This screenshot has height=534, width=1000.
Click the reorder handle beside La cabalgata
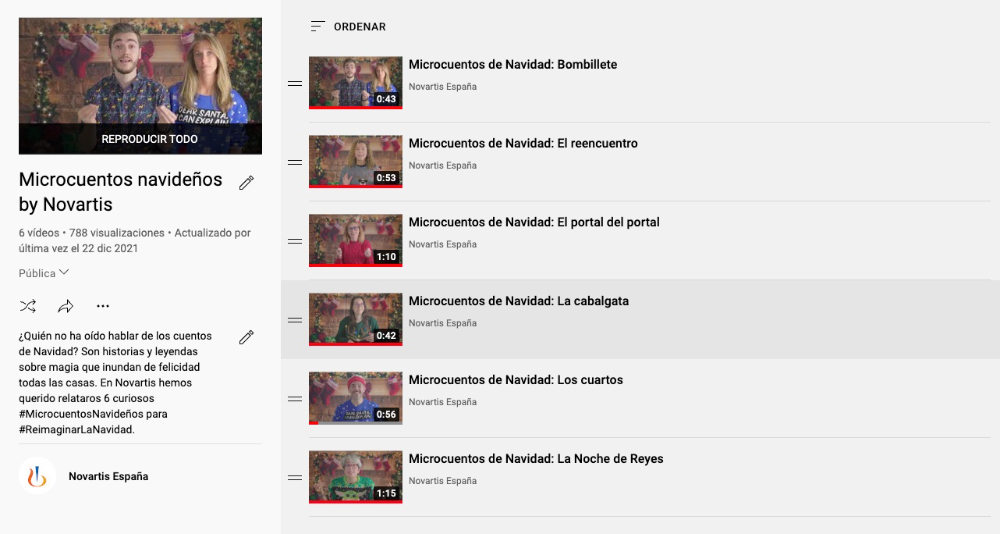coord(295,320)
